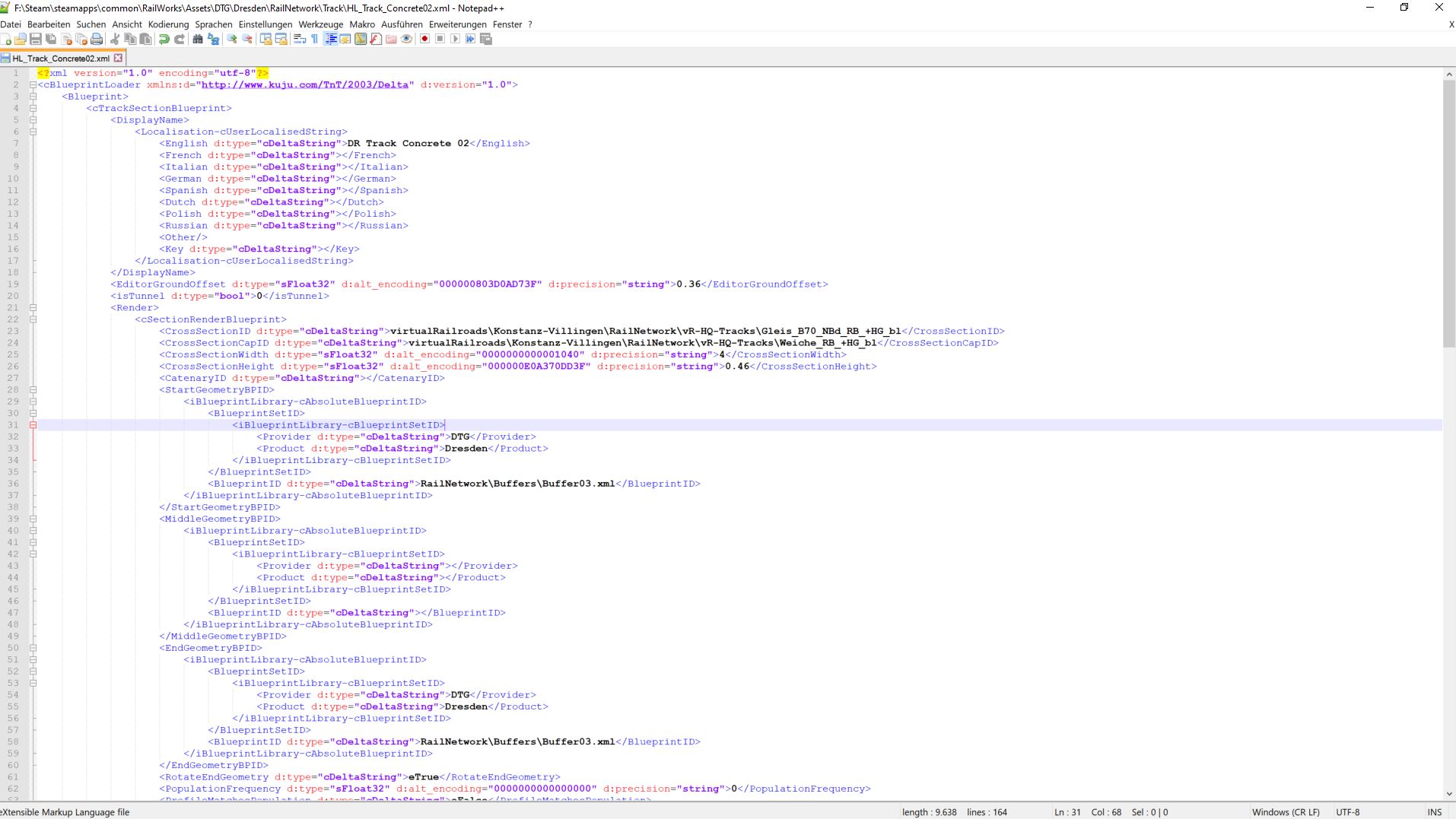Click the vertical scrollbar thumb
This screenshot has height=819, width=1456.
point(1448,213)
